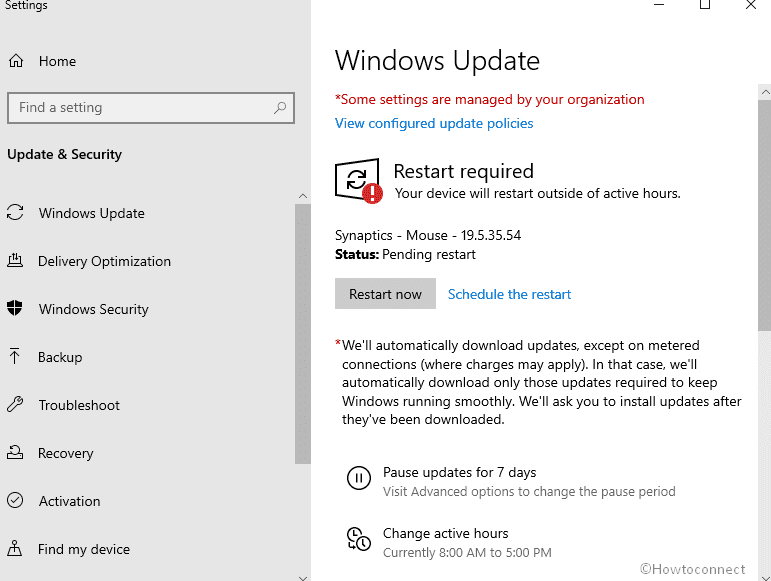Screen dimensions: 771x581
Task: Click the Windows Security shield icon
Action: point(15,309)
